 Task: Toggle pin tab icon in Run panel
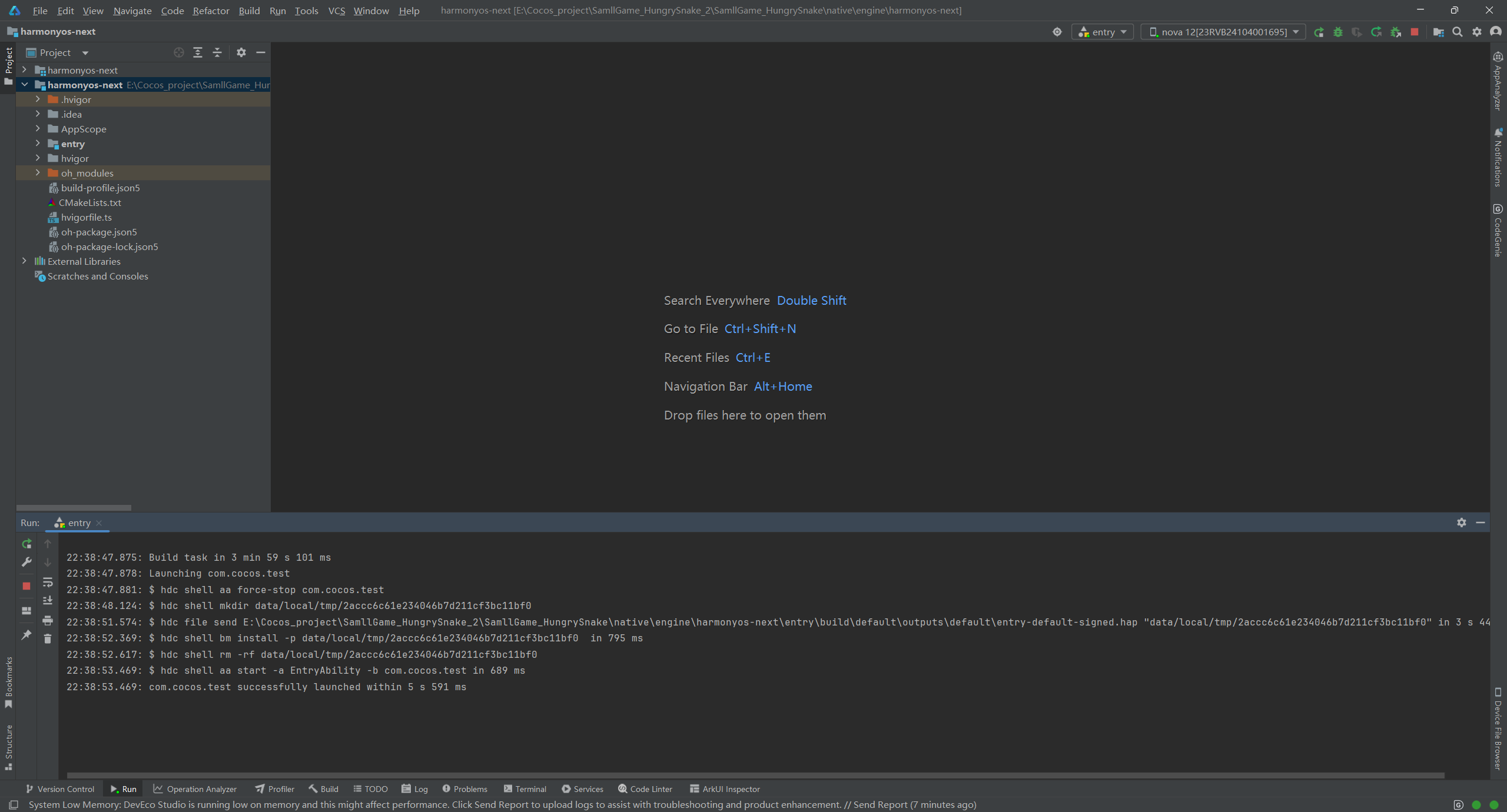click(x=26, y=635)
